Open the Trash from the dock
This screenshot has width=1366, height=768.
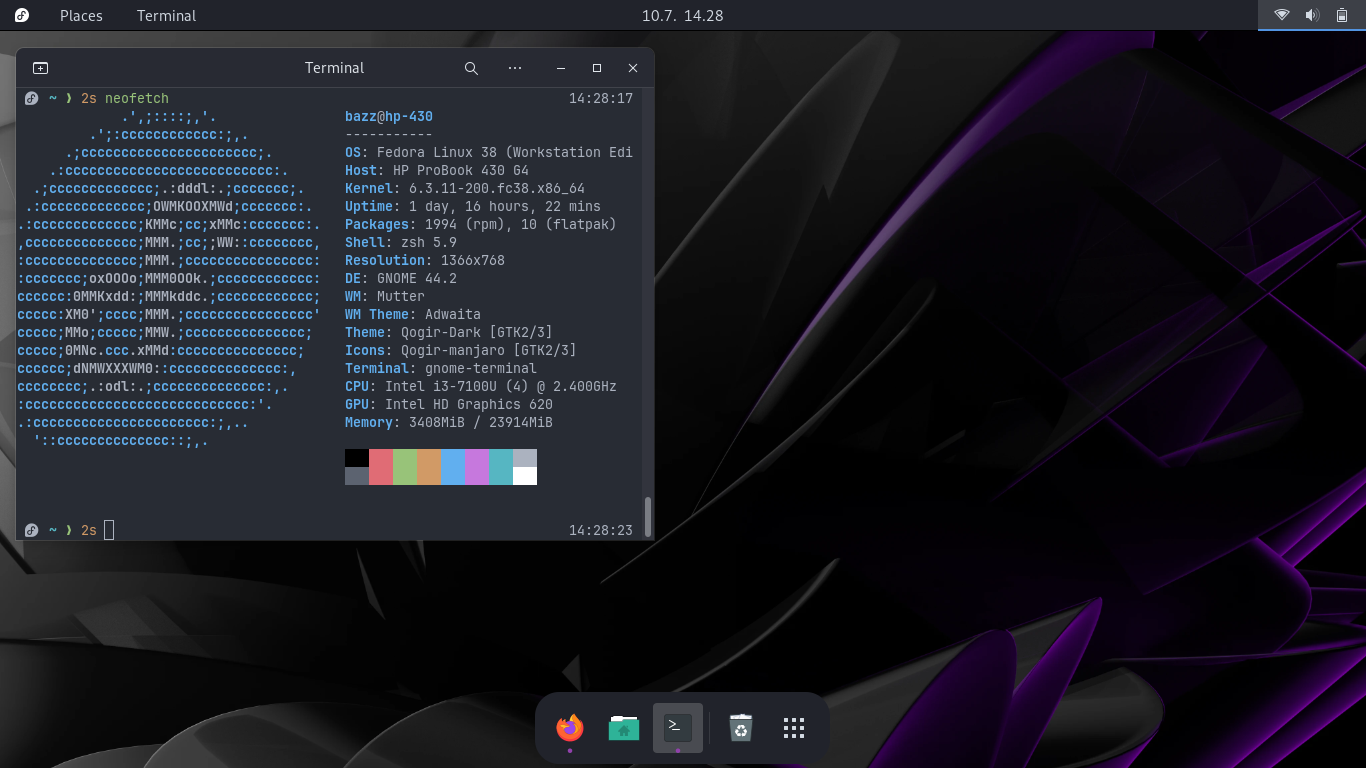pos(740,727)
